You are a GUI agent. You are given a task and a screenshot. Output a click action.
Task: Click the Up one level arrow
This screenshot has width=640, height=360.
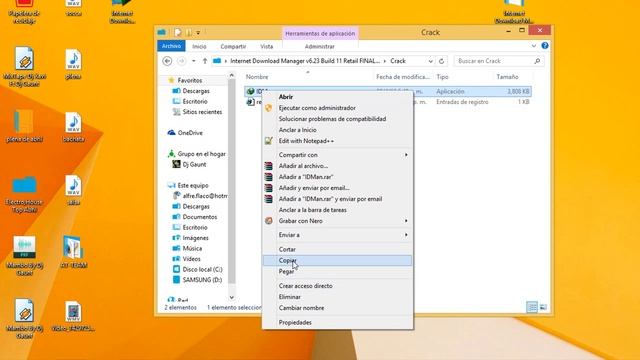[205, 61]
